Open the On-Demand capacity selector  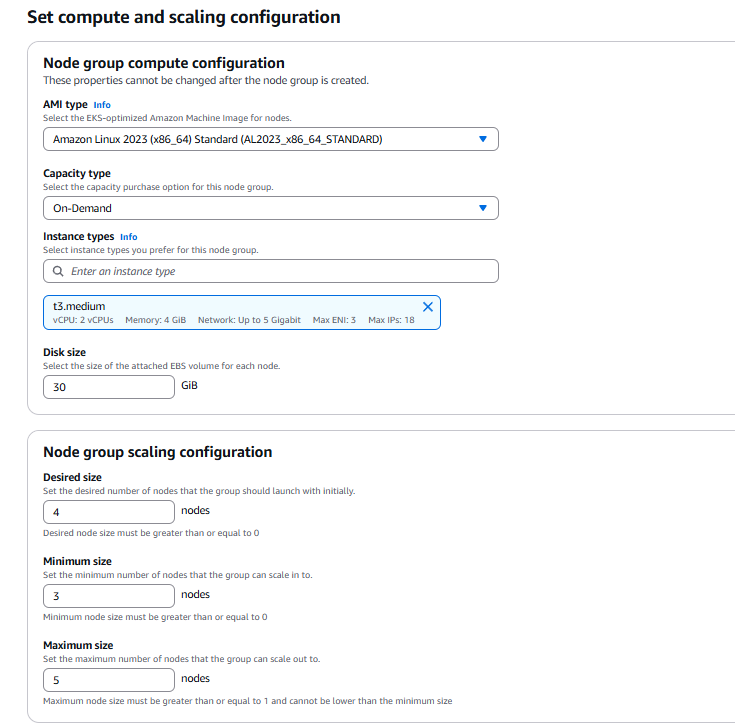(270, 208)
